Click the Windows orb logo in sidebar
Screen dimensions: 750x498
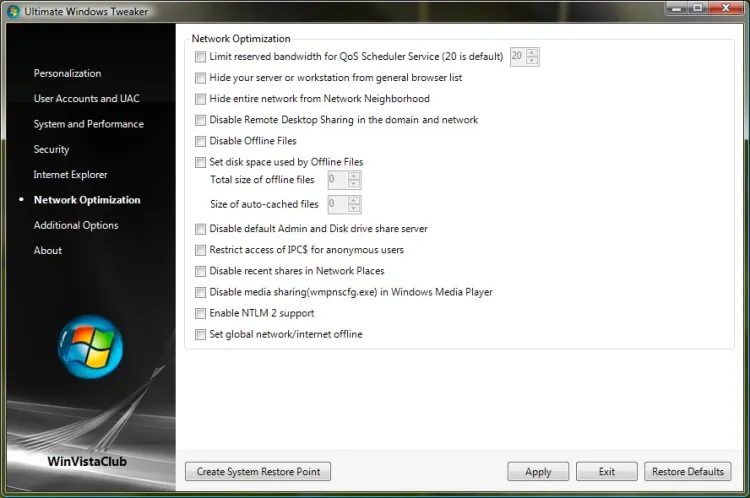point(90,346)
